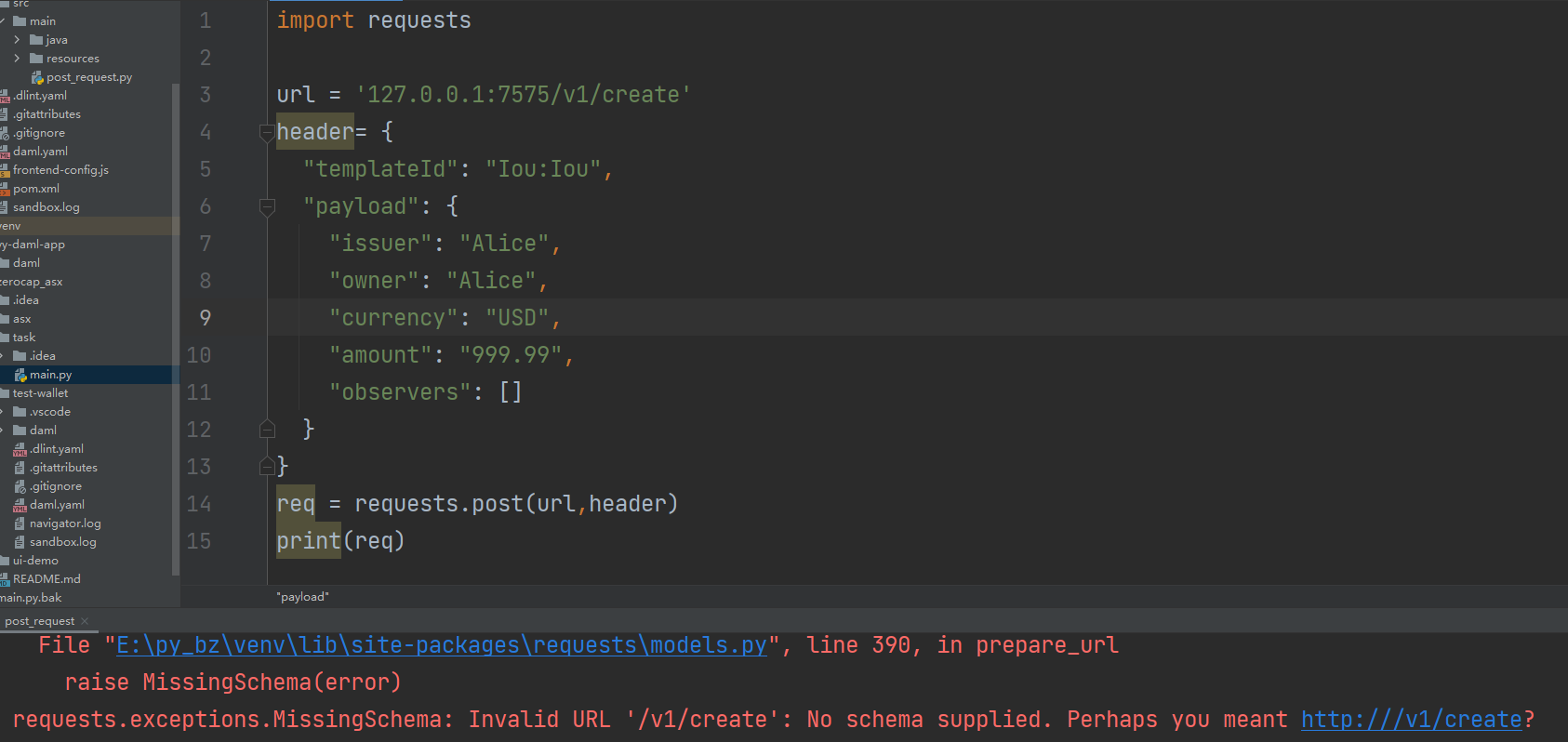Switch to the post_request run tab

click(x=39, y=621)
